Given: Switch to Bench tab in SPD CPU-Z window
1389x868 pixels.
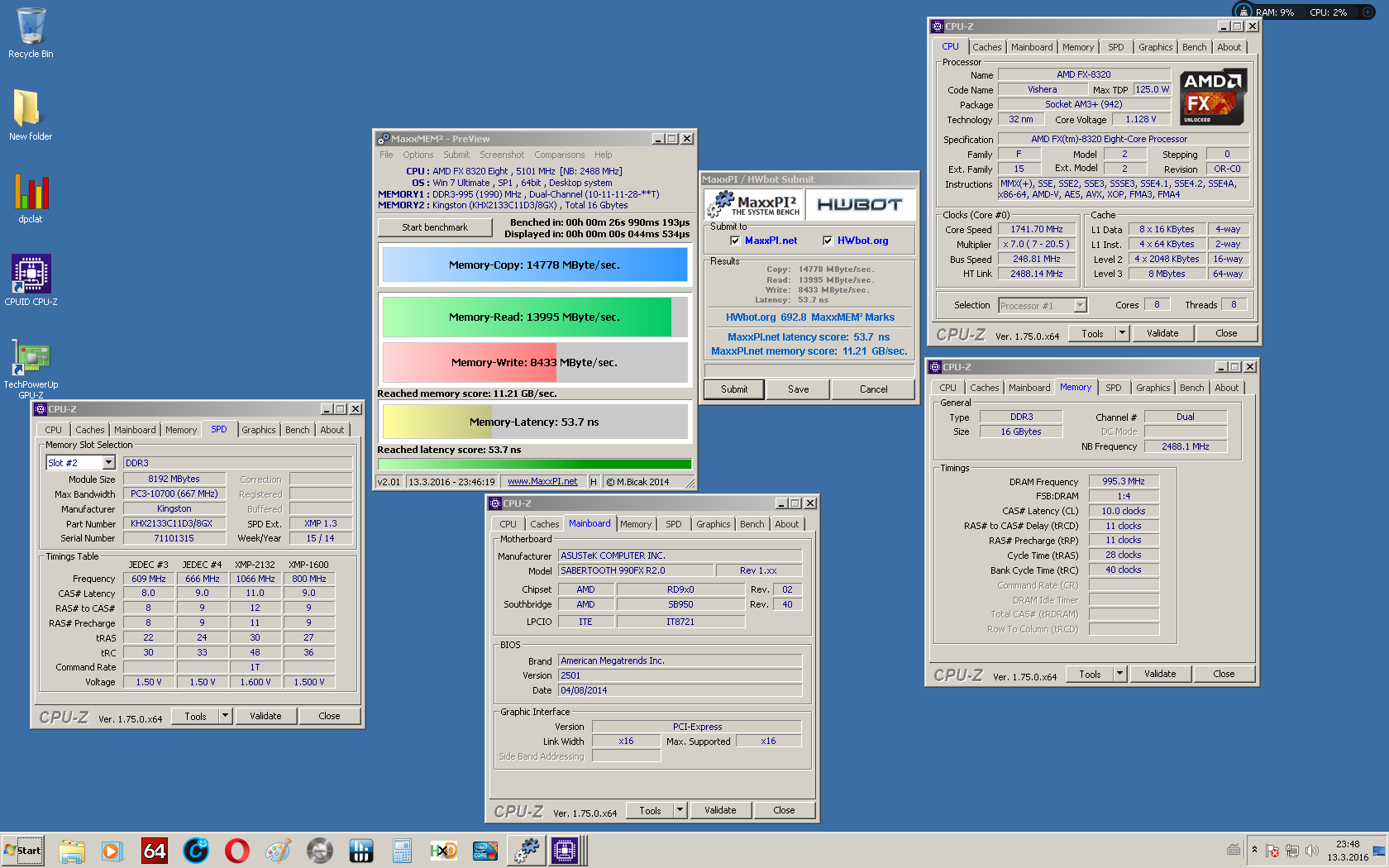Looking at the screenshot, I should click(298, 430).
